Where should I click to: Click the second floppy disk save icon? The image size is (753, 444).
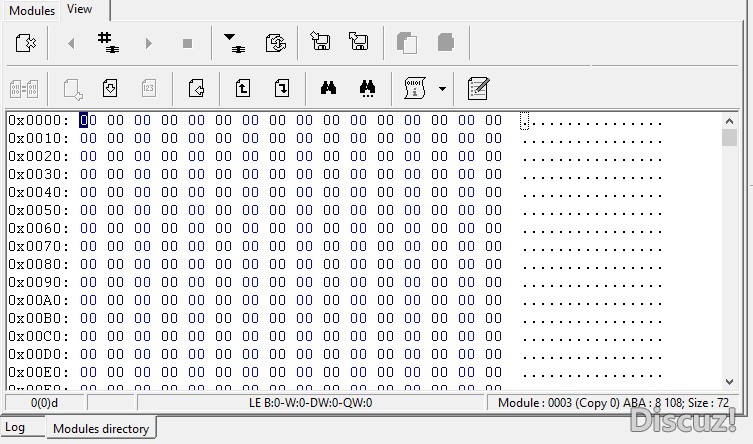358,43
